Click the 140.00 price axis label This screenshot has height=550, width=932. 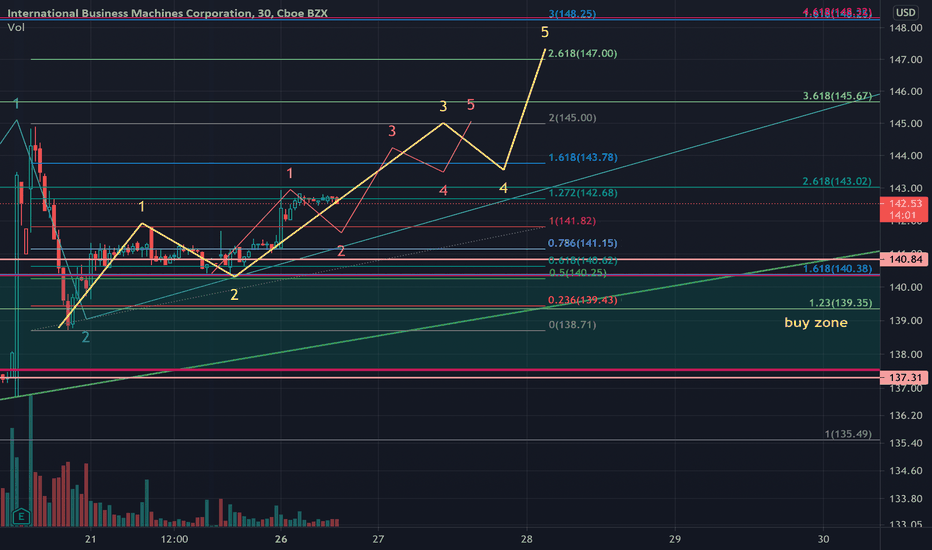tap(906, 287)
